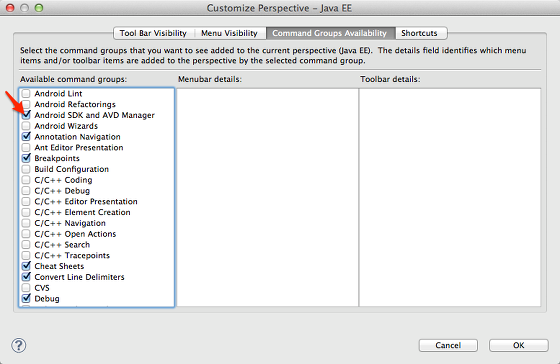Enable the C/C++ Search checkbox
Viewport: 560px width, 364px height.
(x=26, y=245)
